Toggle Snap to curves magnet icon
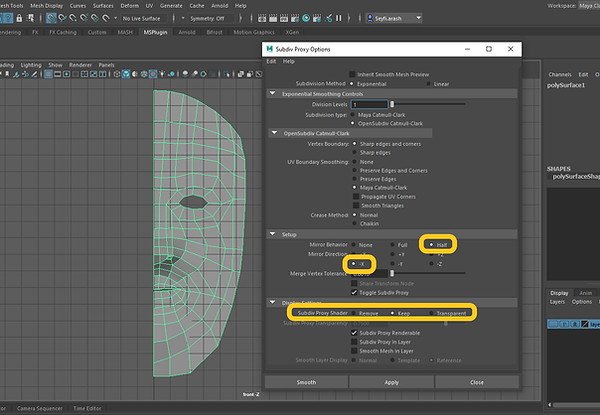Image resolution: width=600 pixels, height=415 pixels. (x=62, y=18)
